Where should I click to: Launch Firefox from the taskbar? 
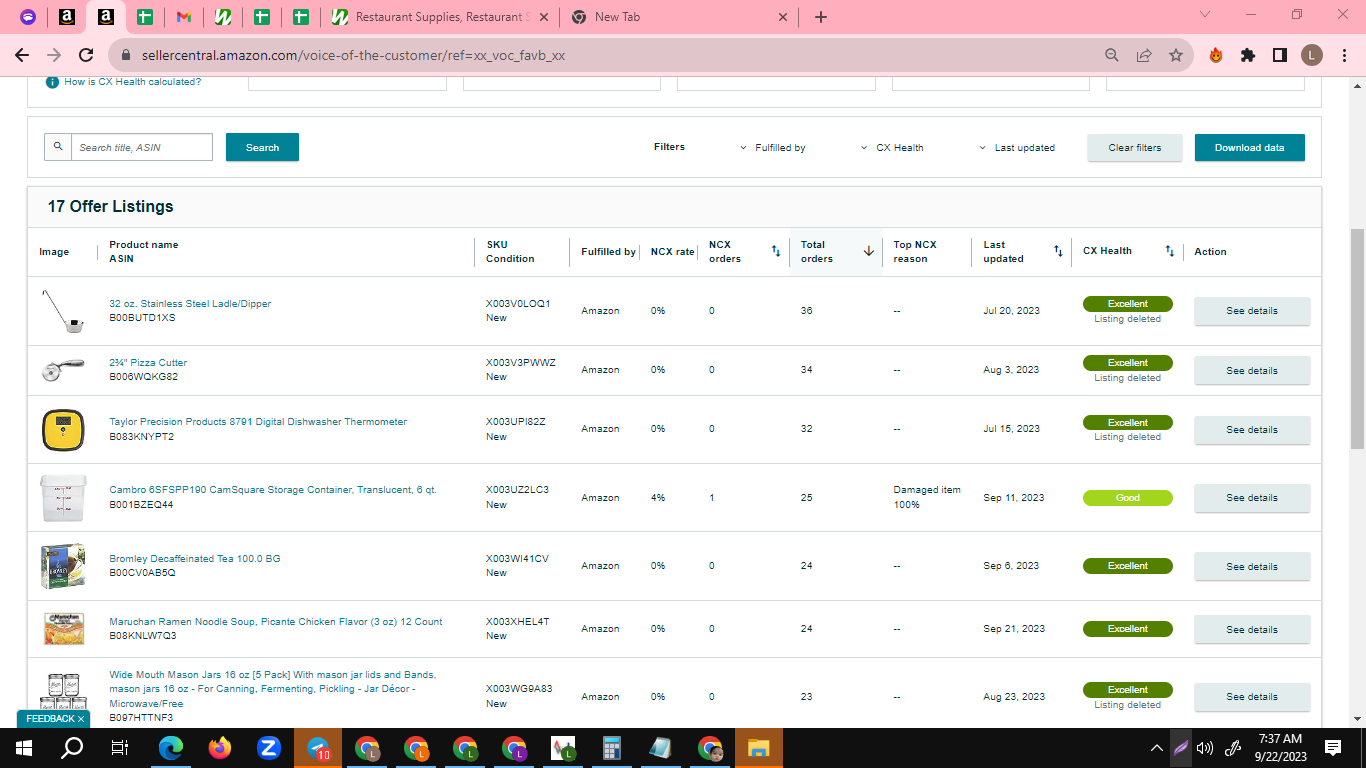point(220,747)
